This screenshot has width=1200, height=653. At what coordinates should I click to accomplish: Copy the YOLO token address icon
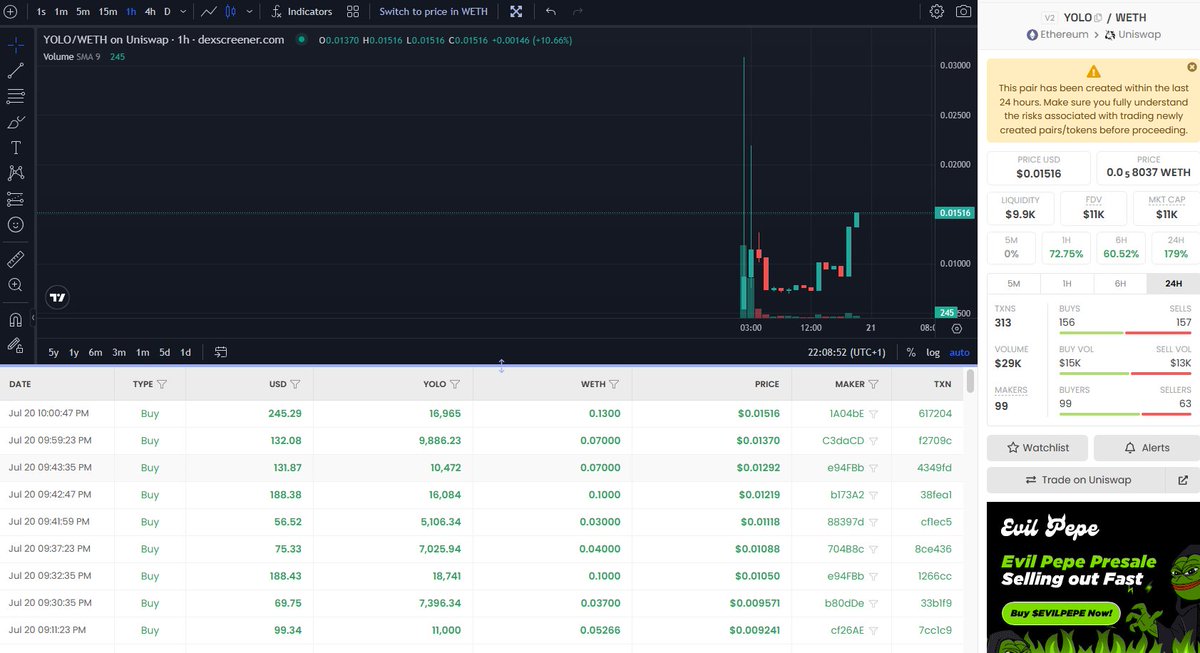[1097, 17]
